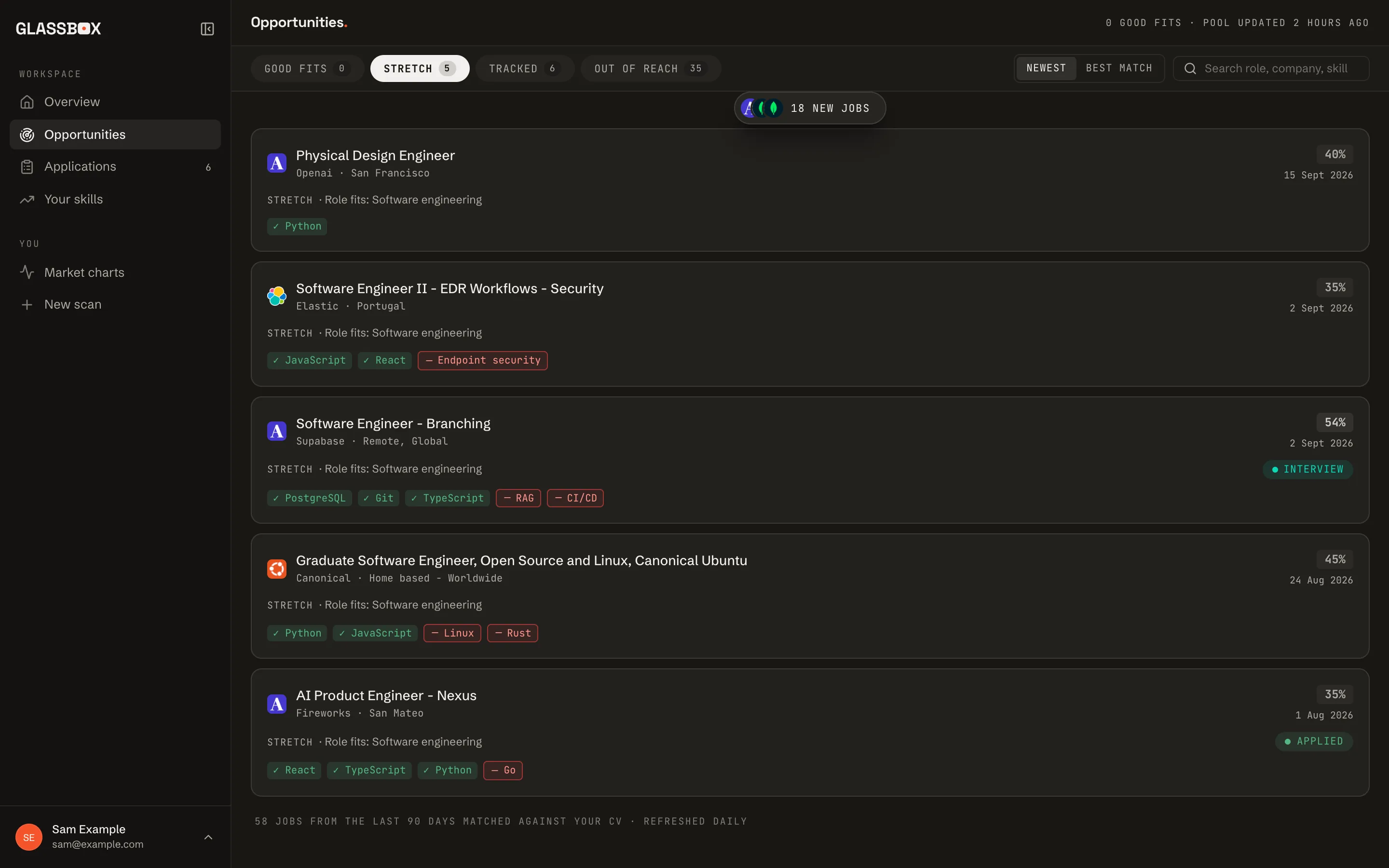Click the Canonical Ubuntu logo
The image size is (1389, 868).
(x=277, y=569)
